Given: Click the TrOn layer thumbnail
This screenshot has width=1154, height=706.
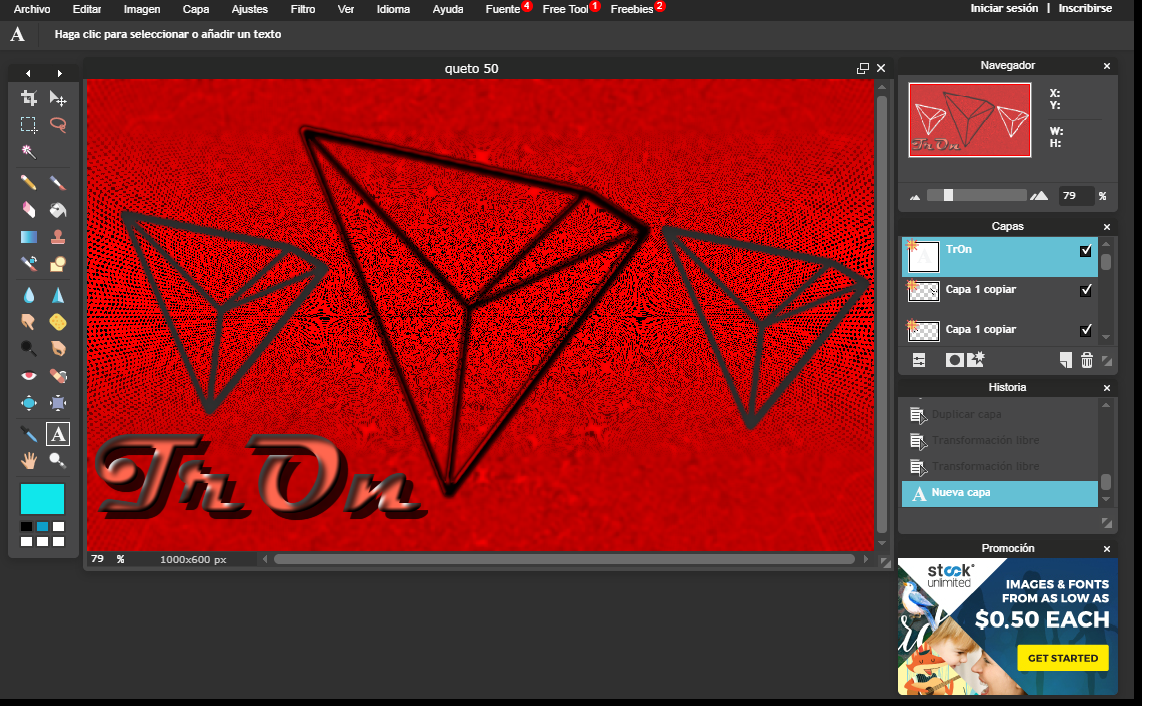Looking at the screenshot, I should point(924,257).
